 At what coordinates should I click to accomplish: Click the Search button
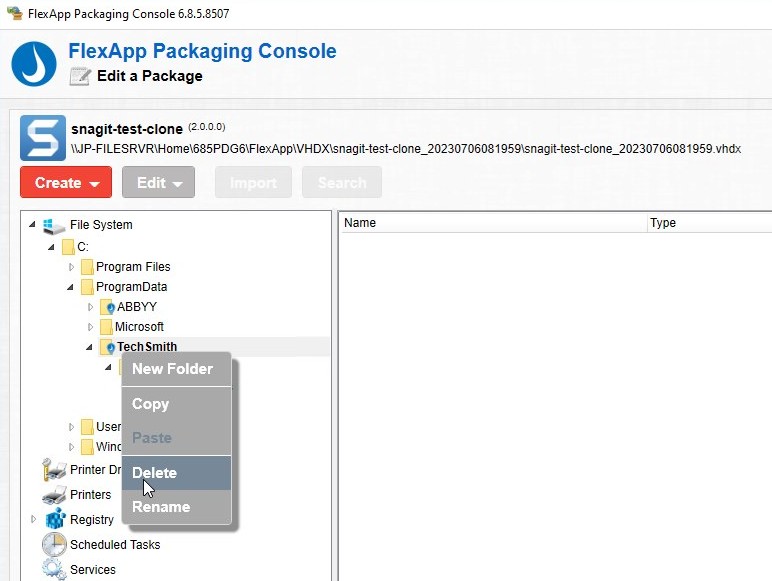click(x=342, y=183)
